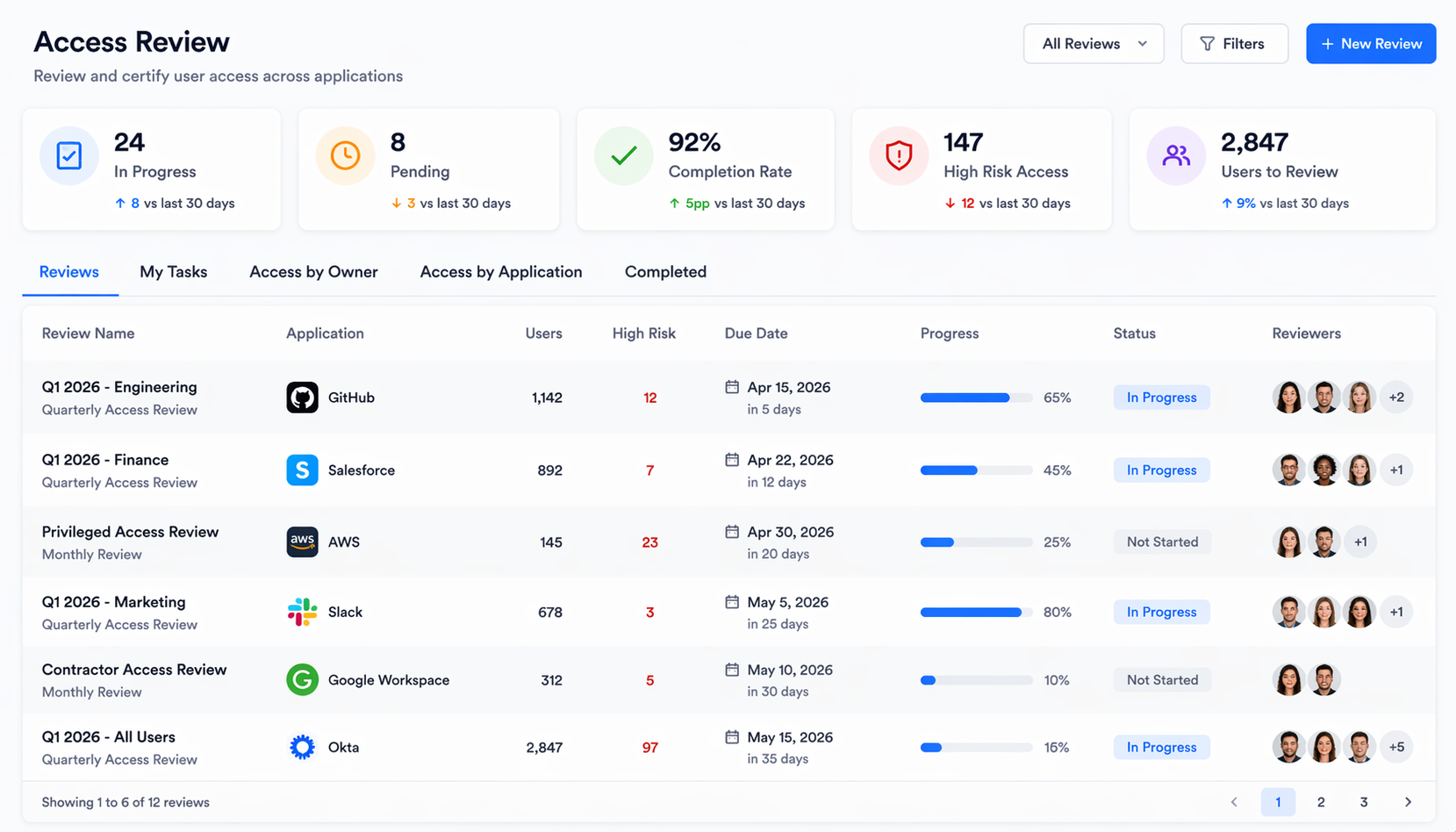The image size is (1456, 832).
Task: Expand the +2 reviewers on the Engineering review
Action: click(1396, 397)
